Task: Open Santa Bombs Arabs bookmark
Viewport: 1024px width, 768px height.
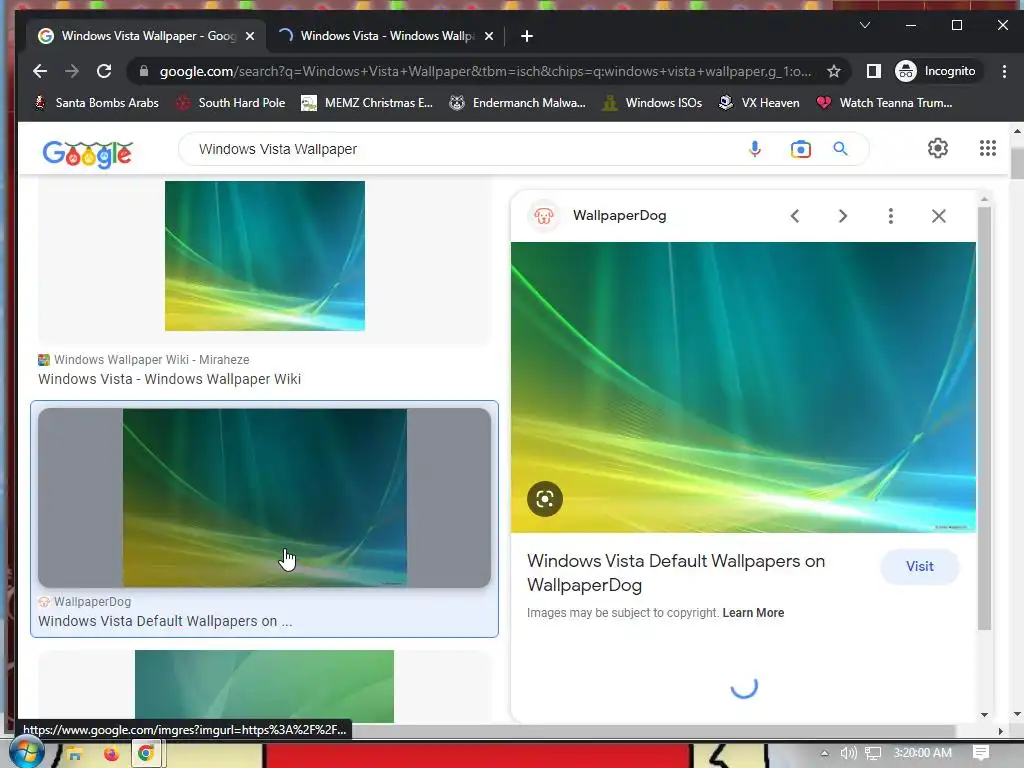Action: click(x=96, y=103)
